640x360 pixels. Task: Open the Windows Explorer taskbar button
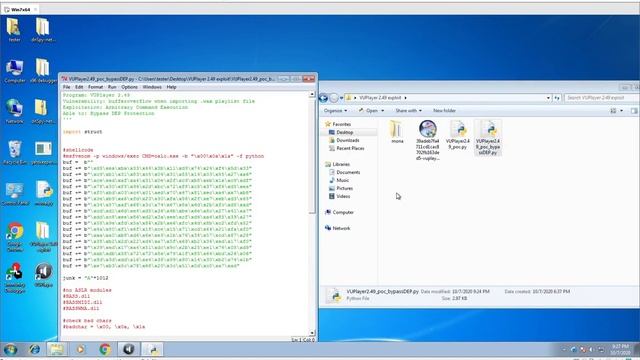(57, 349)
